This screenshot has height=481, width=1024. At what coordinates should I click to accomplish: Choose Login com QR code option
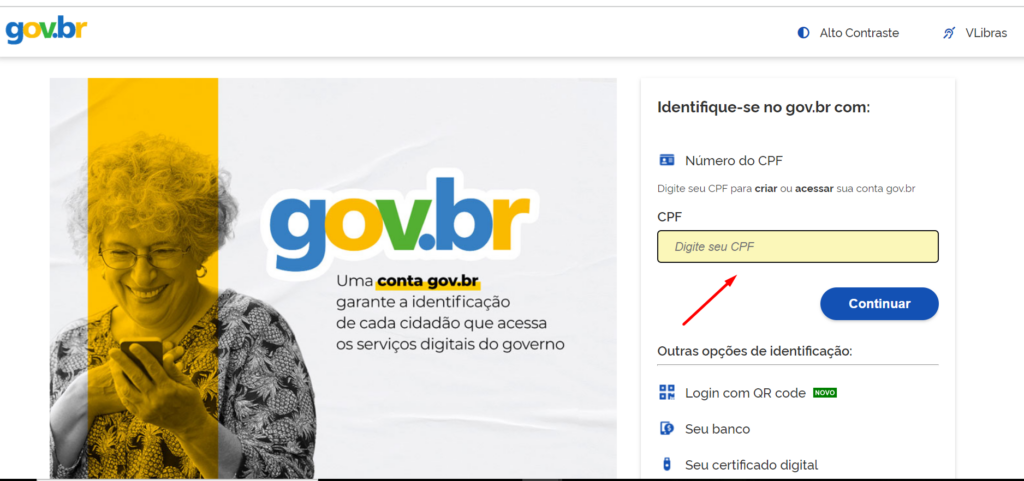coord(745,393)
